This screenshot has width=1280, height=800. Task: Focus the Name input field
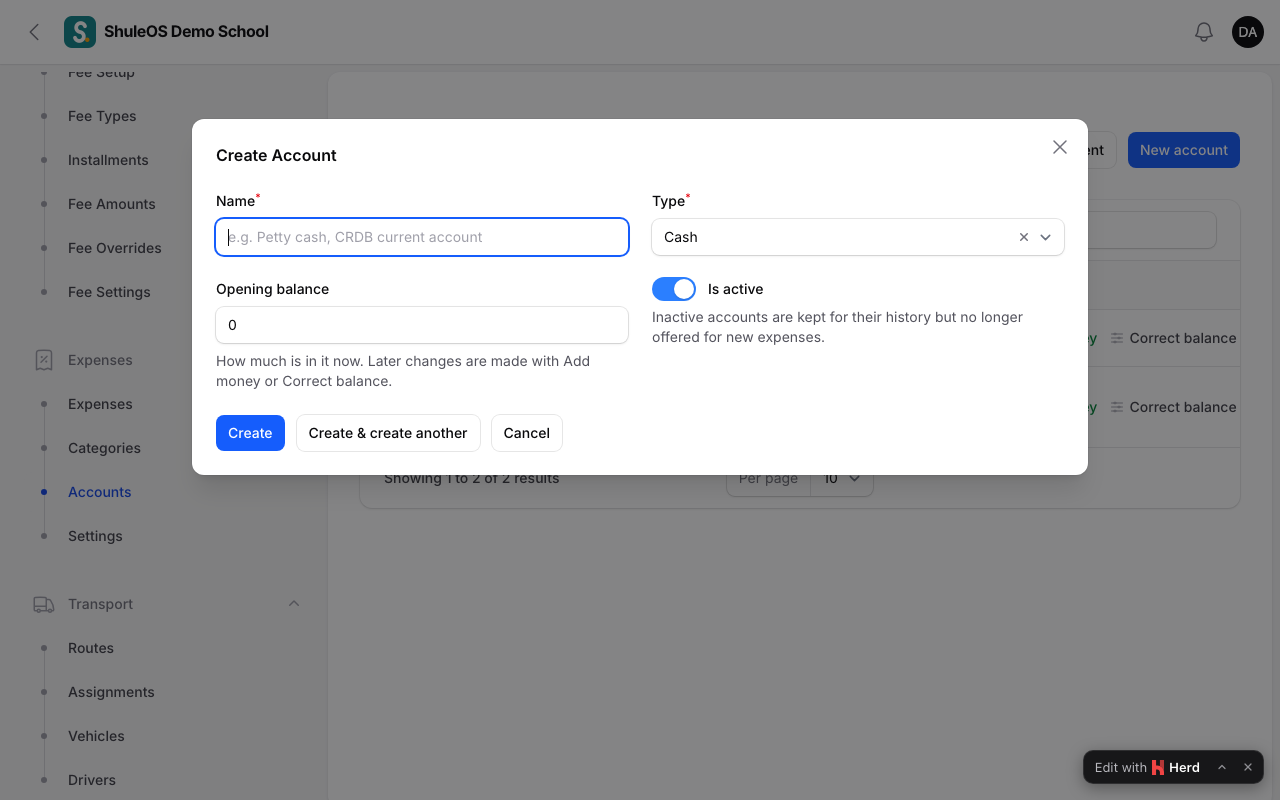(422, 237)
